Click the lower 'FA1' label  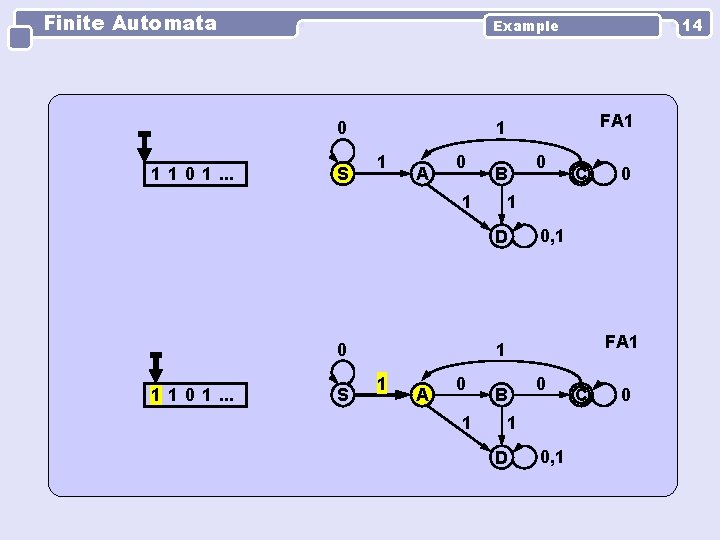tap(621, 342)
